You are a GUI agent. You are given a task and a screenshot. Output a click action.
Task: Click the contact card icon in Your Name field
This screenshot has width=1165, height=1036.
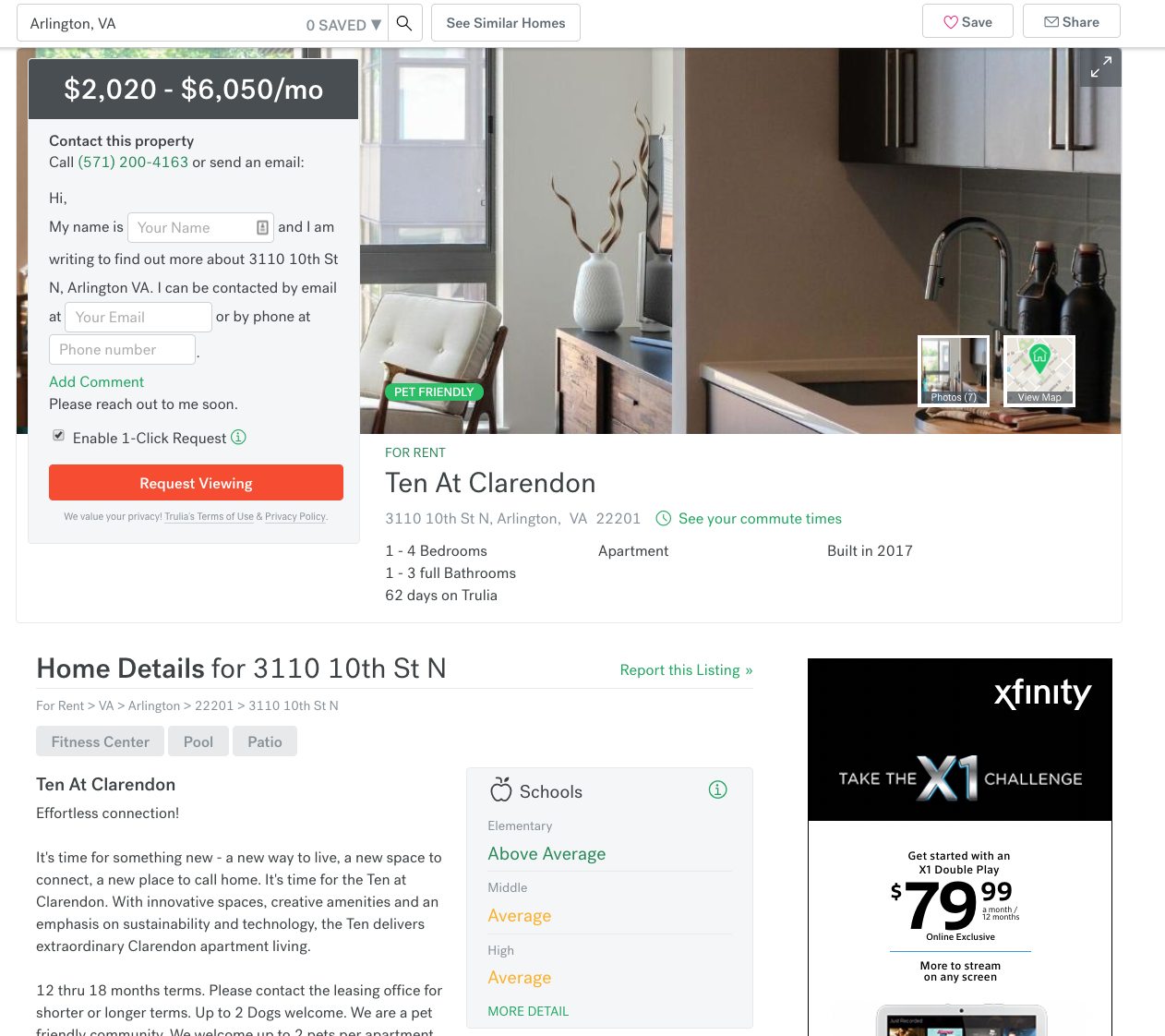coord(262,227)
